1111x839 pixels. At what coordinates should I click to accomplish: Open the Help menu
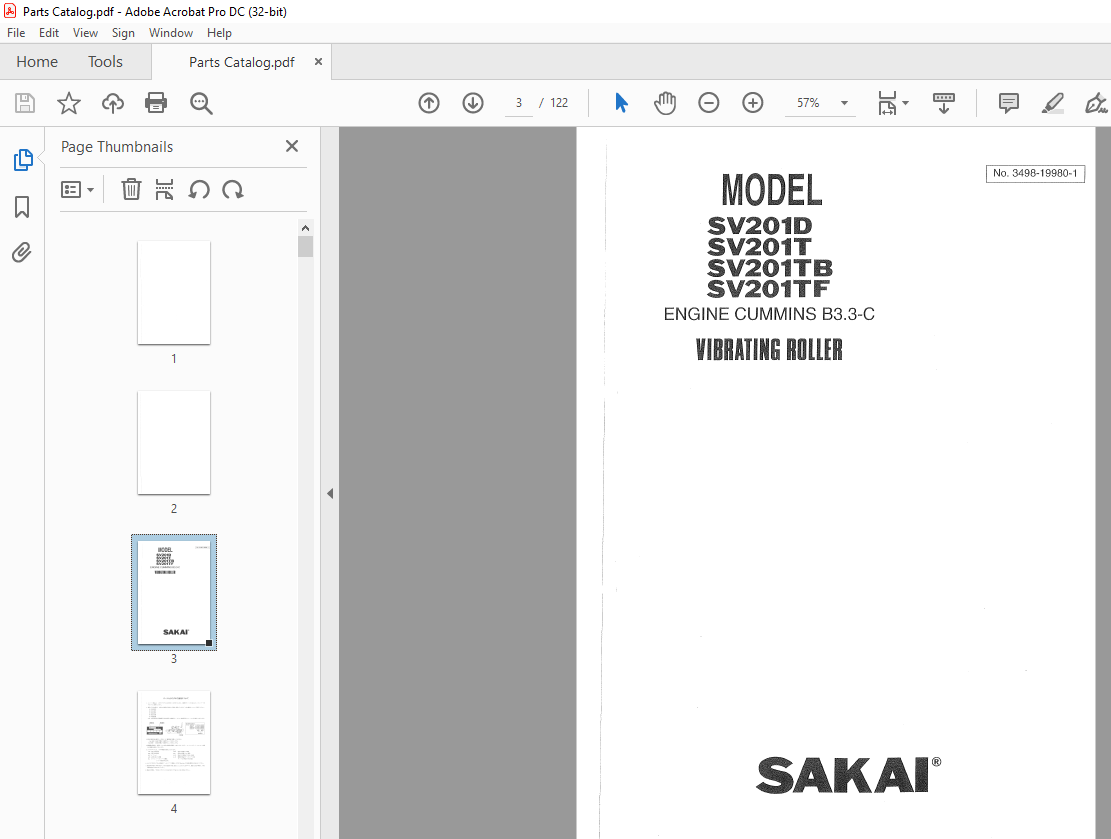(220, 33)
